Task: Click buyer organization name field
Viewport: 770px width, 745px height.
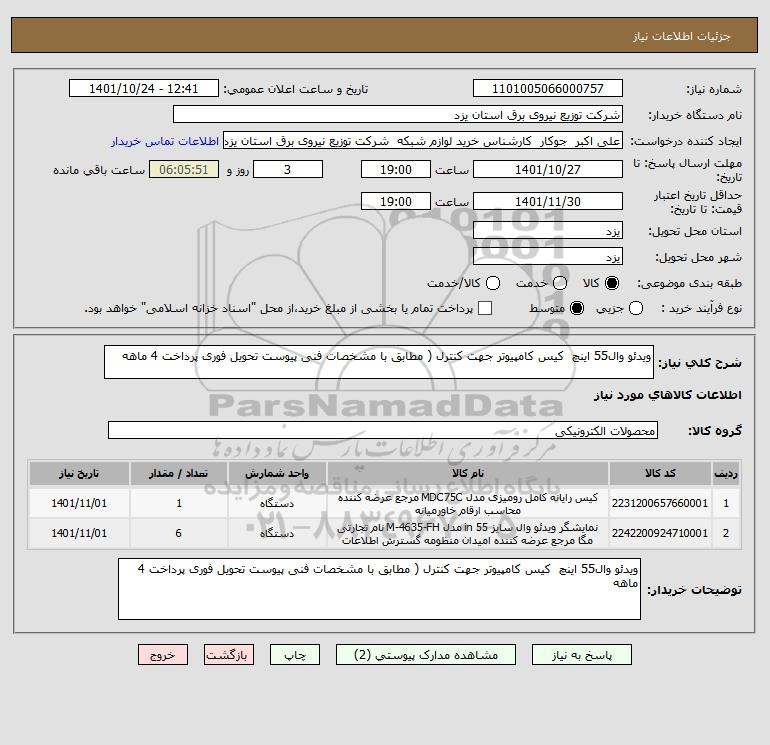Action: (x=398, y=115)
